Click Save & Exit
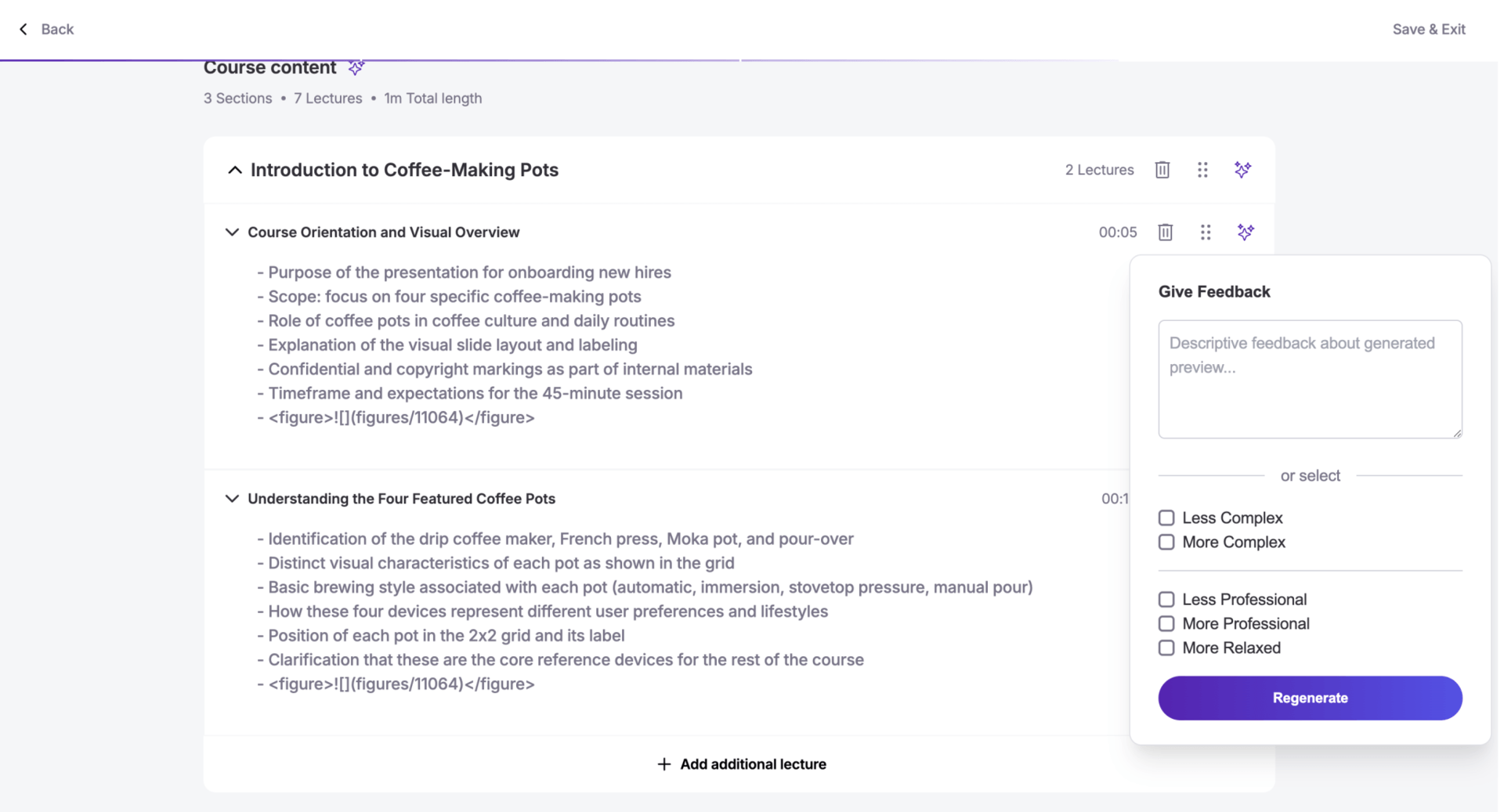Screen dimensions: 1504x812 tap(1429, 29)
